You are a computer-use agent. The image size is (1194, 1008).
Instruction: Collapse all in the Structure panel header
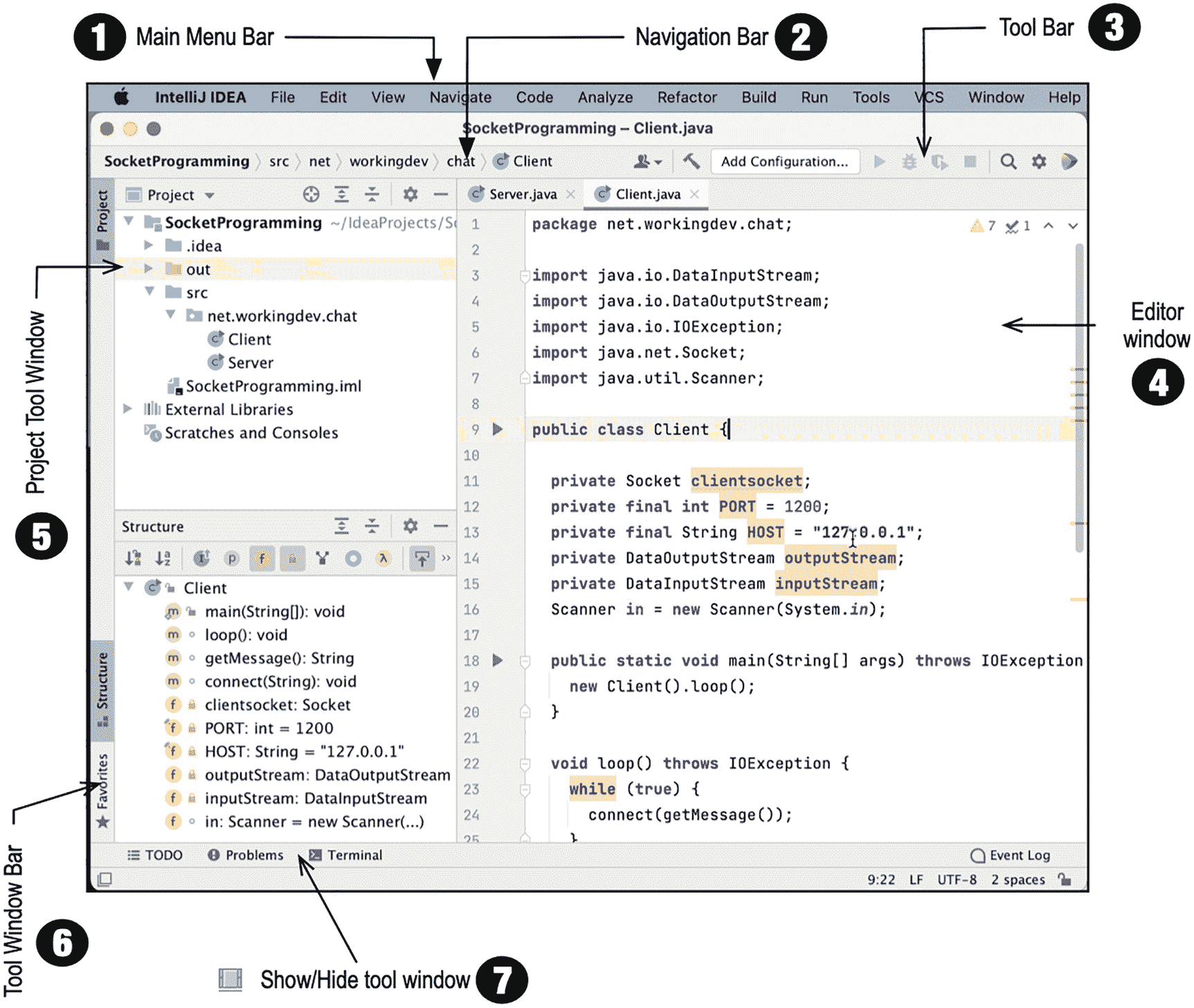tap(372, 526)
